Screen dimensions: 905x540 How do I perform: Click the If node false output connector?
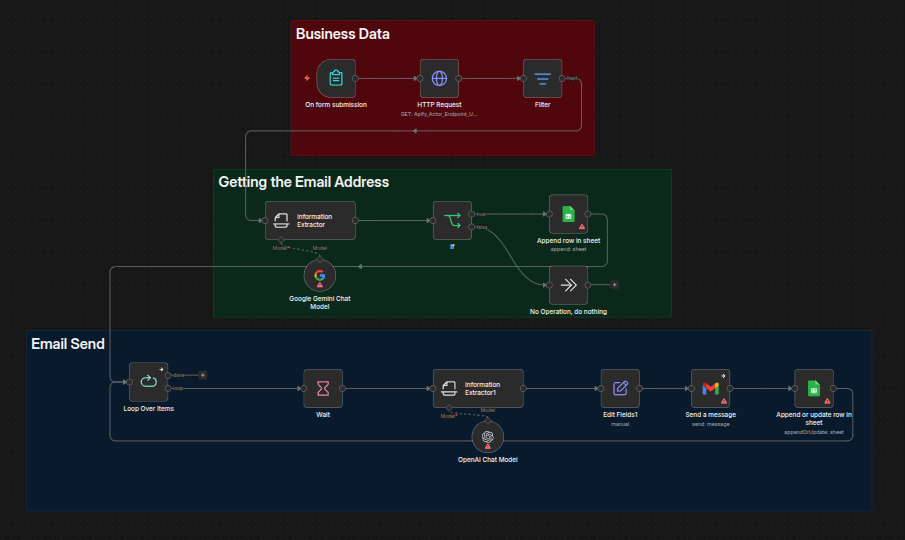[472, 227]
